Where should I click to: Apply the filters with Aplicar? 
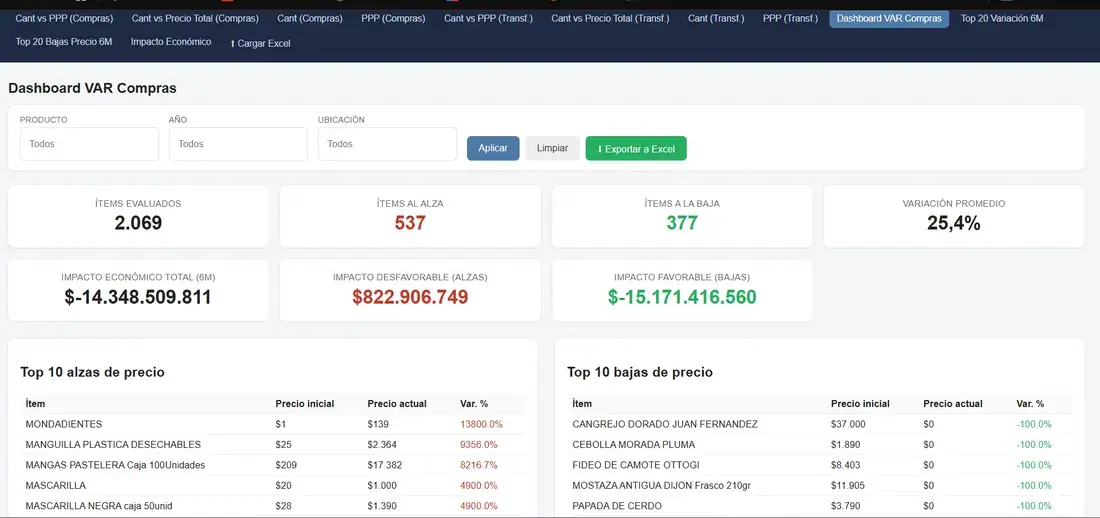point(493,148)
